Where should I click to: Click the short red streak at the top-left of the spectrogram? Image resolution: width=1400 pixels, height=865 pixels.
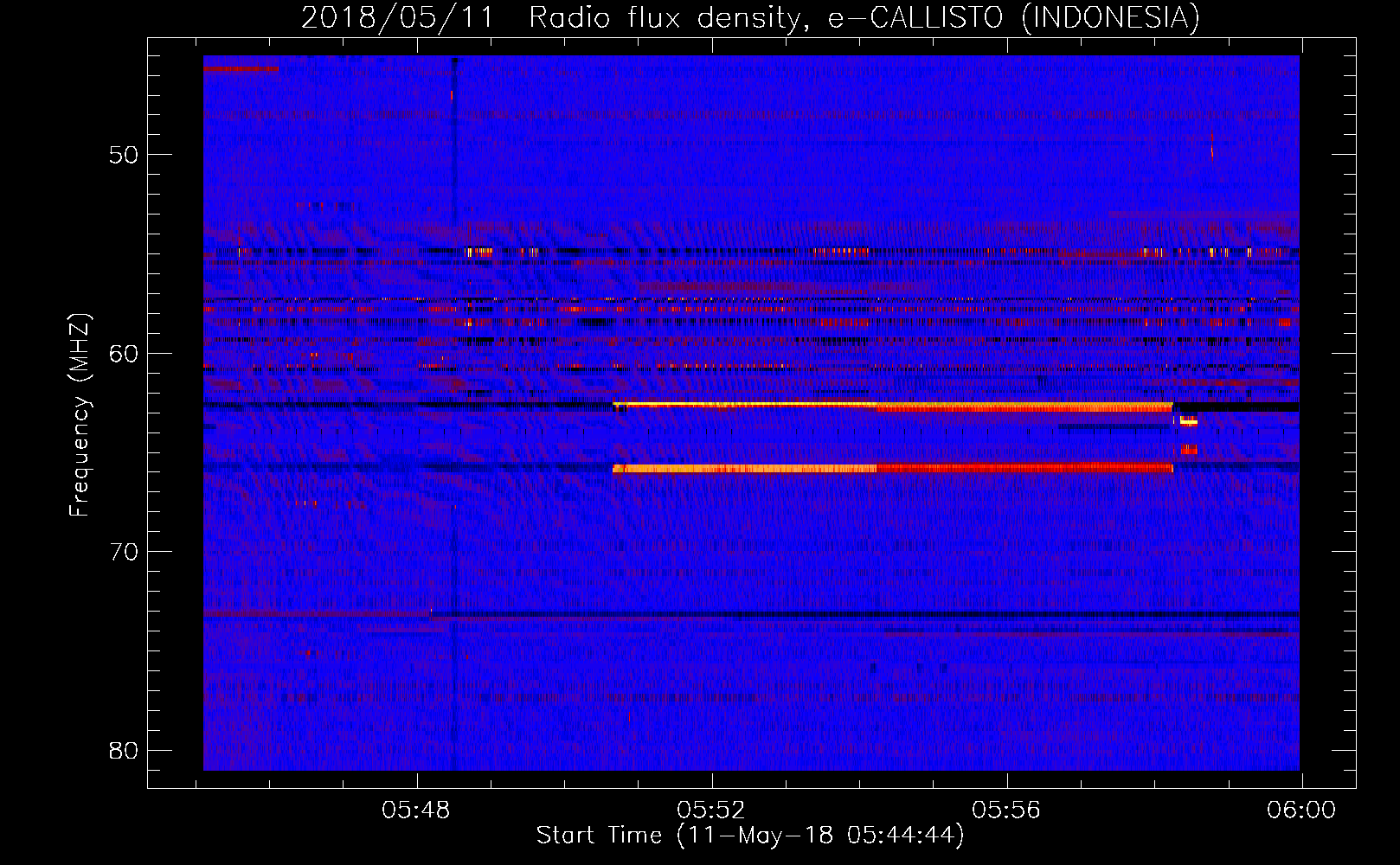point(241,68)
